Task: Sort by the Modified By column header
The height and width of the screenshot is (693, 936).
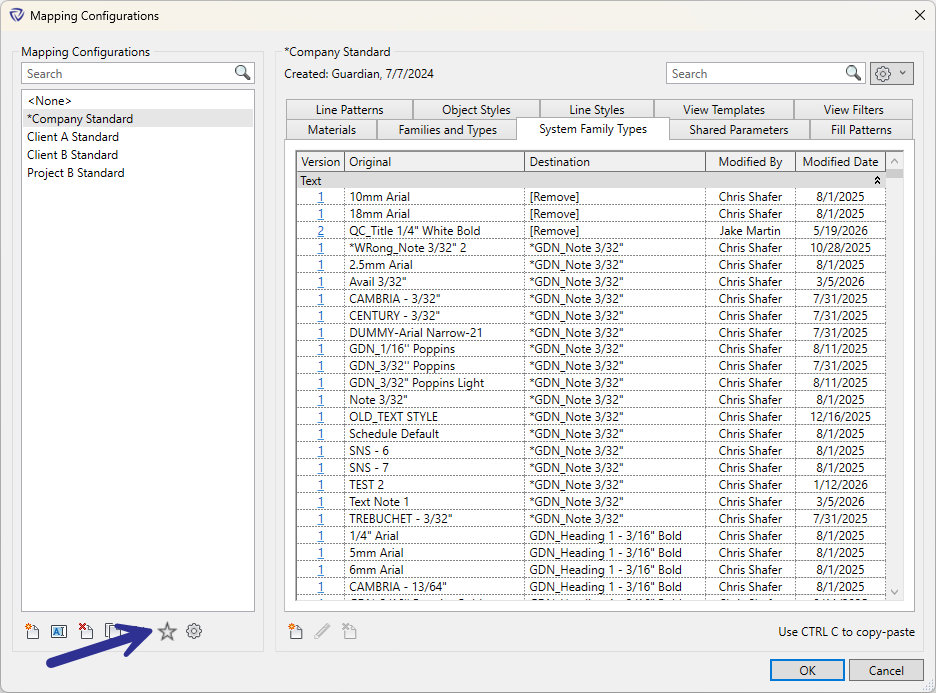Action: [750, 162]
